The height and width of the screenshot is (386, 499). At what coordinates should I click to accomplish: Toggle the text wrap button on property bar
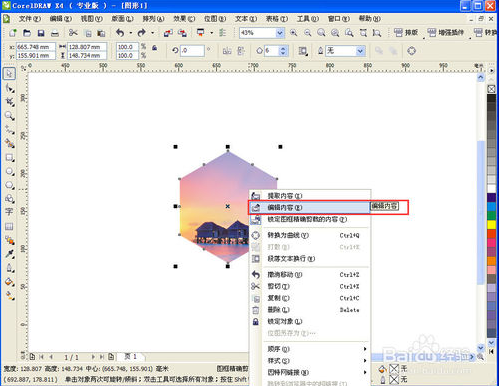coord(303,51)
